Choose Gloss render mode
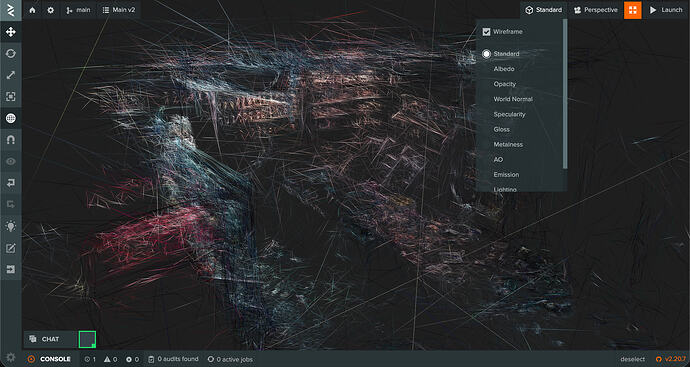Viewport: 690px width, 367px height. pos(502,129)
